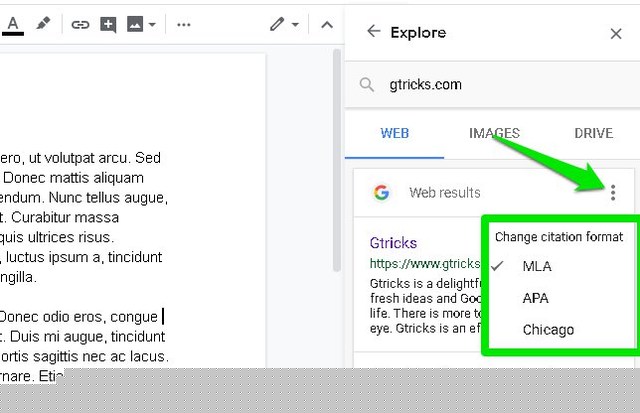This screenshot has height=413, width=640.
Task: Click the text color icon
Action: (12, 24)
